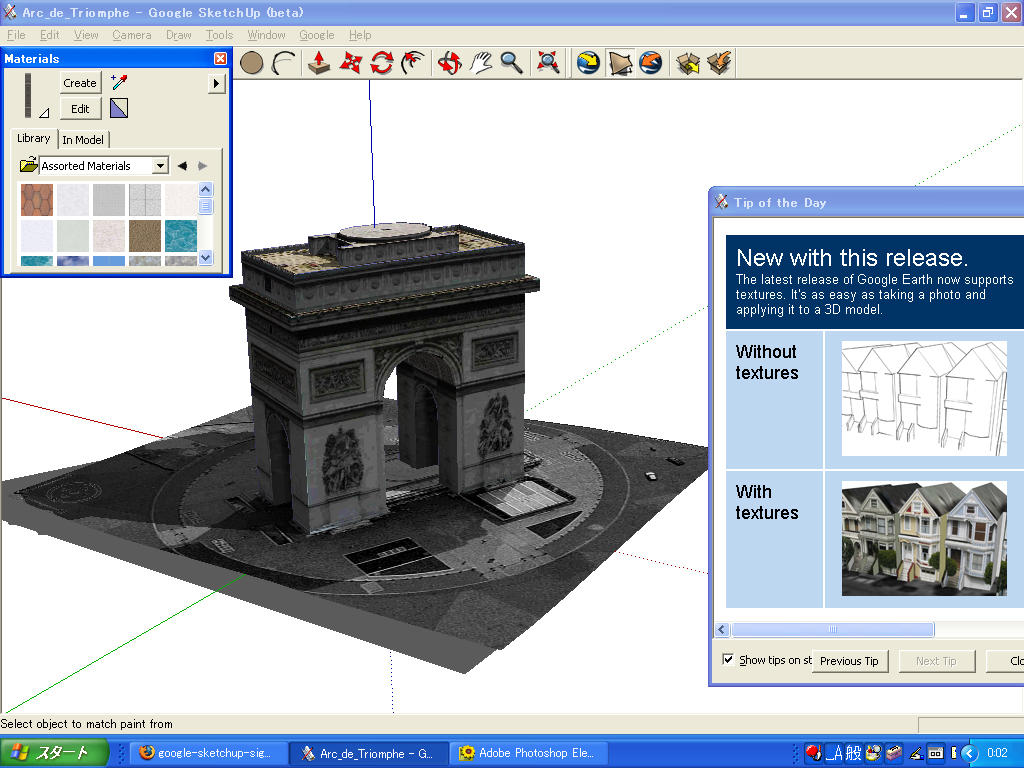The width and height of the screenshot is (1024, 768).
Task: Open the materials library folder icon
Action: pos(28,165)
